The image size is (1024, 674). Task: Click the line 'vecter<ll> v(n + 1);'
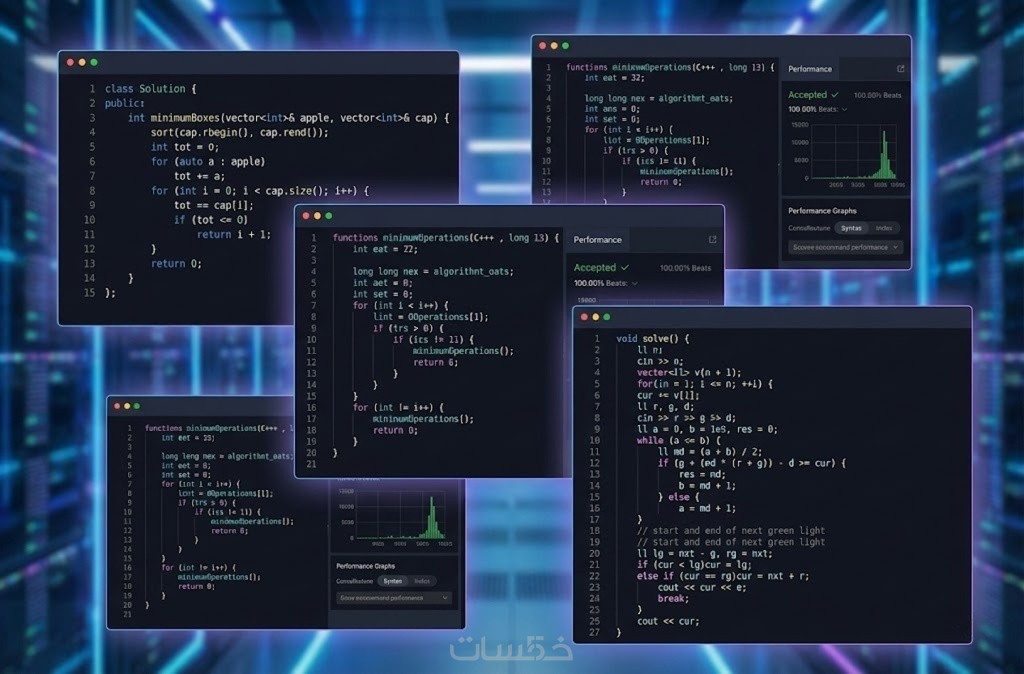689,372
